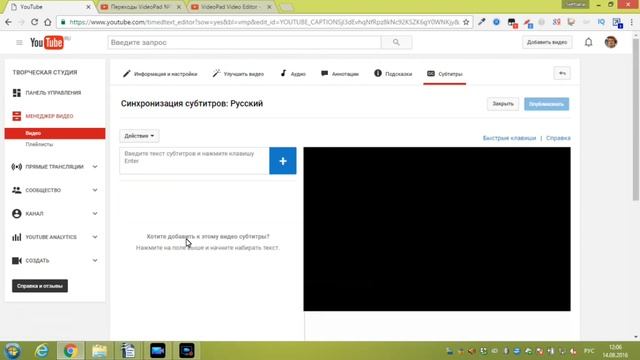Click the Сообщество people icon
Screen dimensions: 640x360
17,190
